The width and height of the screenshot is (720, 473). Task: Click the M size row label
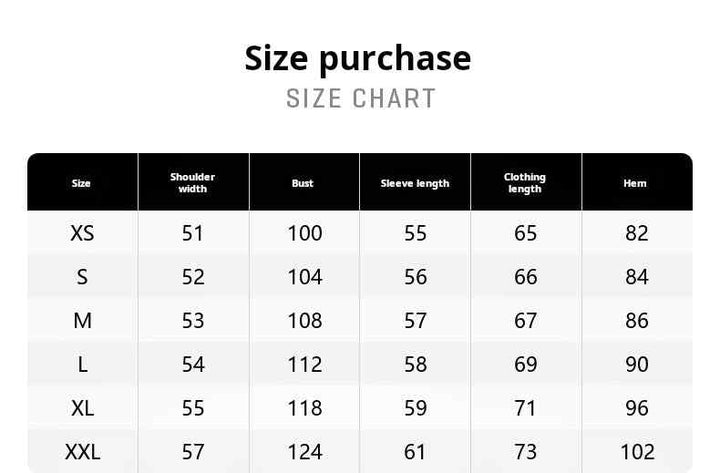[x=82, y=321]
